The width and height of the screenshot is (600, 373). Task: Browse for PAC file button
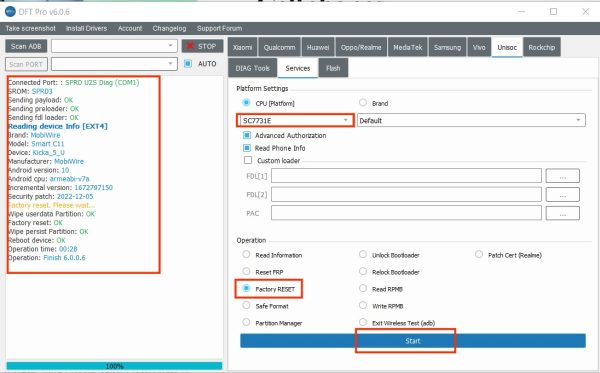tap(562, 213)
